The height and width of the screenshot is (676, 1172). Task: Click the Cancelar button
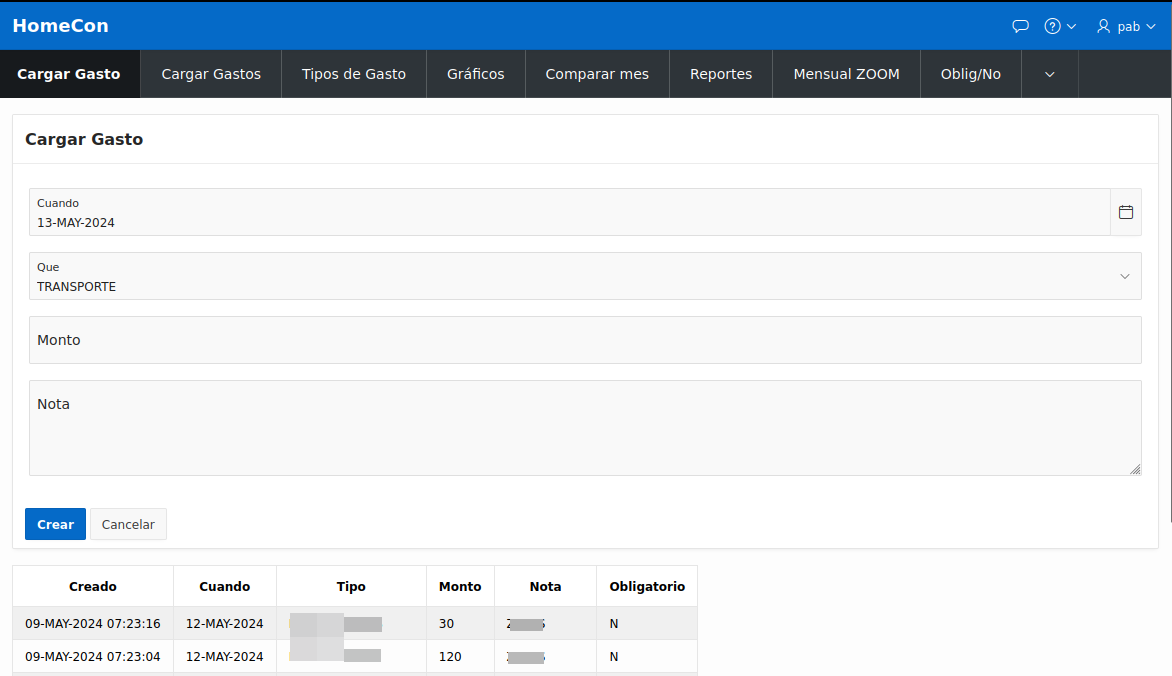(128, 523)
